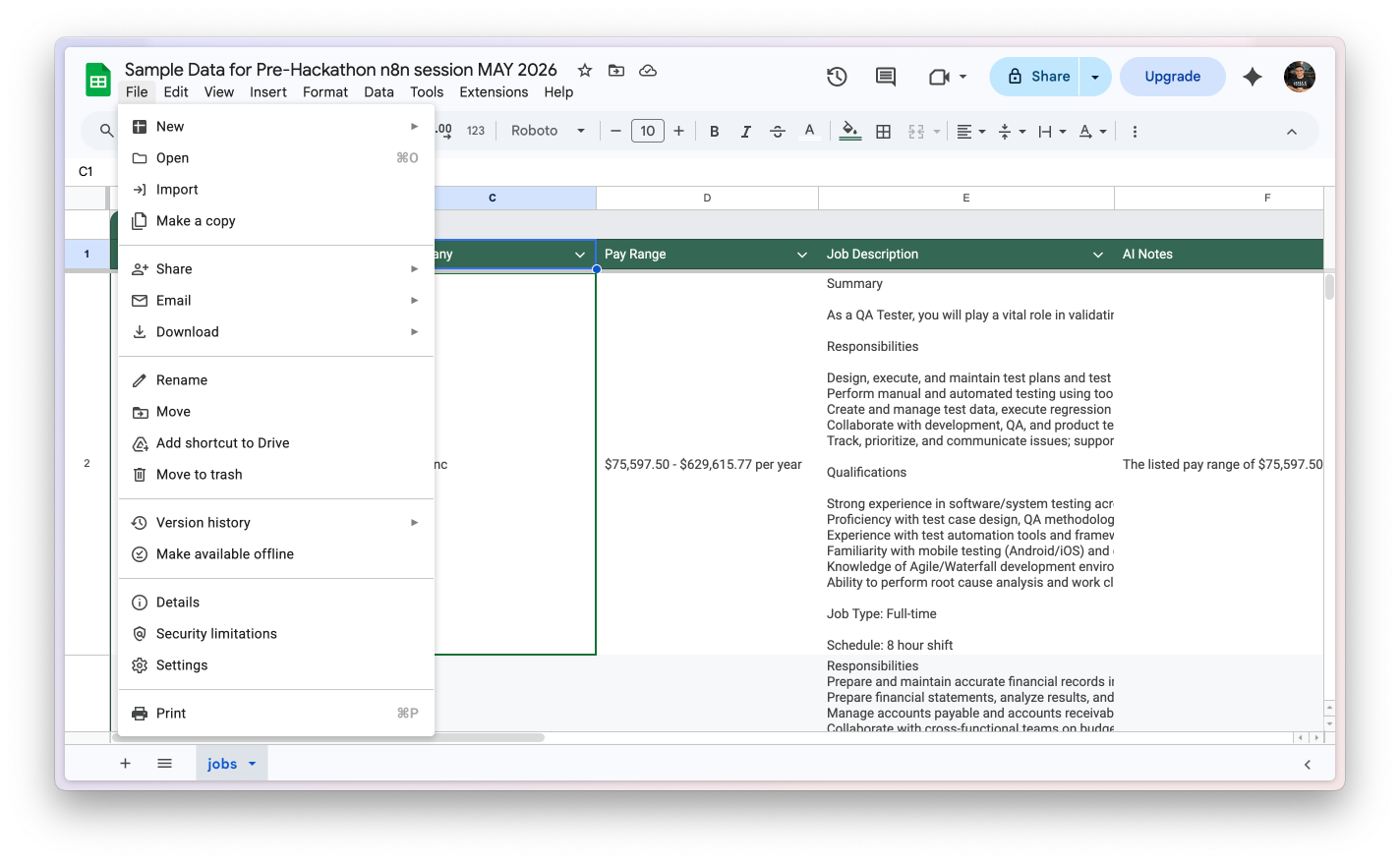Select column D header
This screenshot has height=863, width=1400.
point(707,198)
